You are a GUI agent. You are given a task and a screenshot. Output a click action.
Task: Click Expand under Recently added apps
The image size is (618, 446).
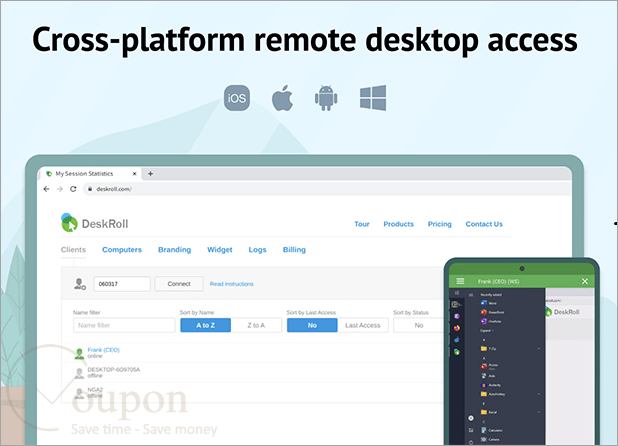click(486, 331)
